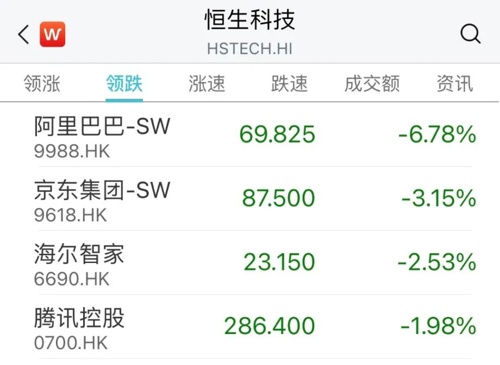Tap the 286.400 Tencent price
Image resolution: width=500 pixels, height=365 pixels.
coord(270,326)
